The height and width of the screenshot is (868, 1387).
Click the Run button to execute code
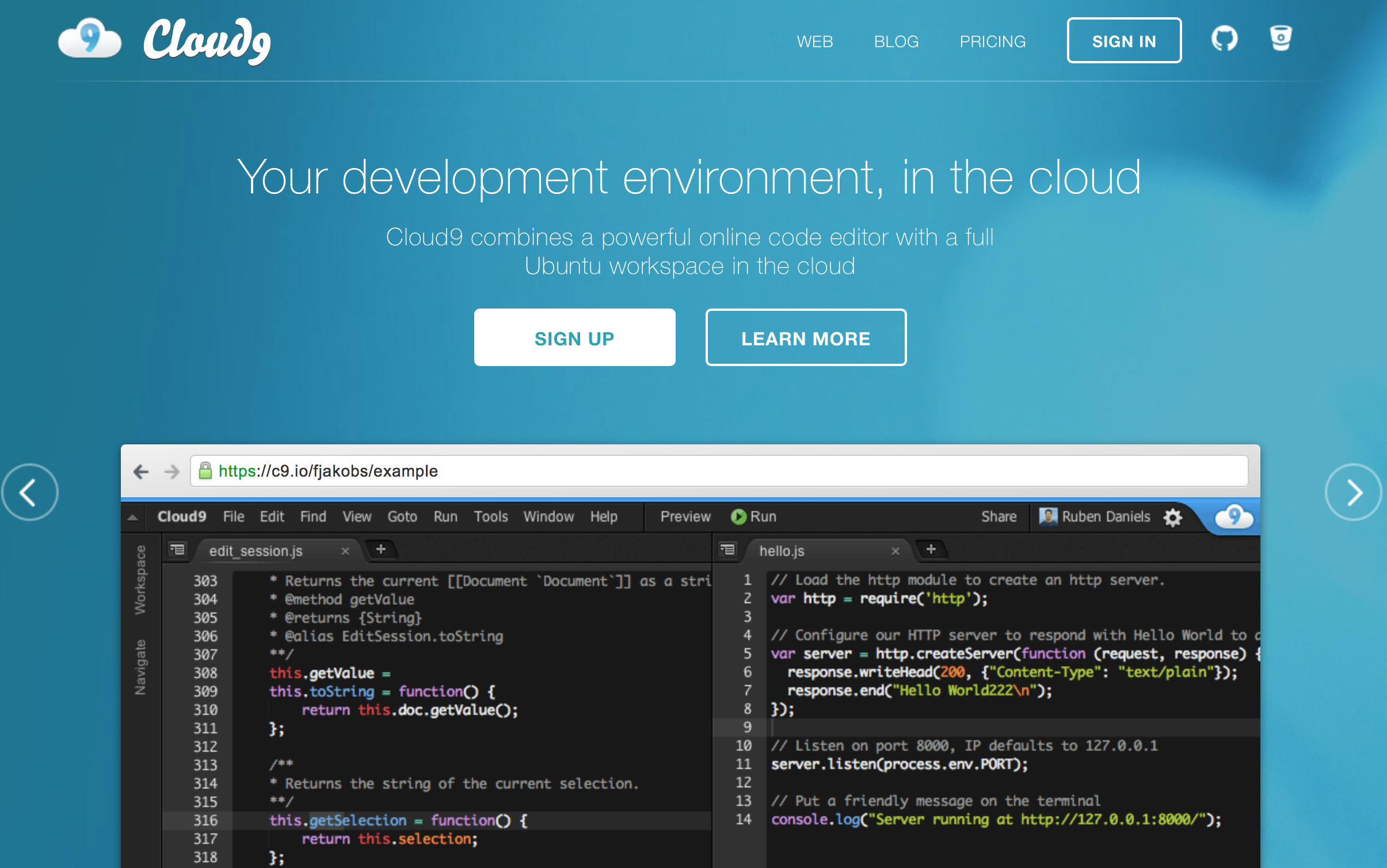pyautogui.click(x=752, y=517)
